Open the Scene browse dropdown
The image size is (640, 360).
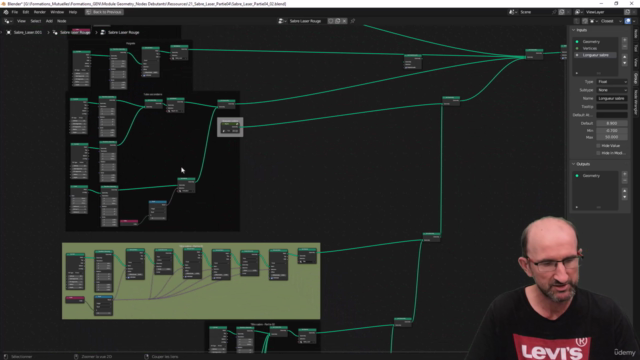tap(513, 12)
